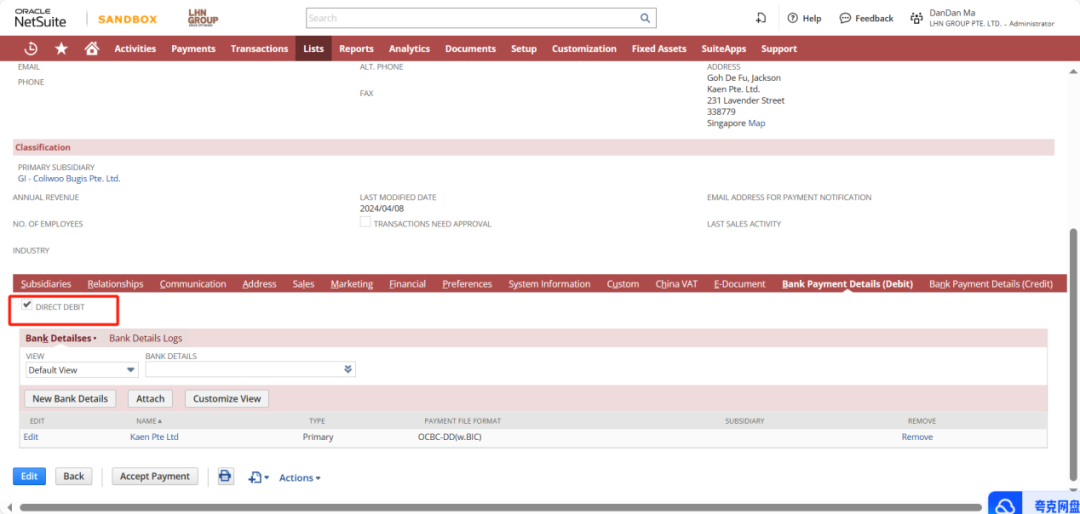Viewport: 1080px width, 514px height.
Task: Click the Create New icon in header
Action: 761,18
